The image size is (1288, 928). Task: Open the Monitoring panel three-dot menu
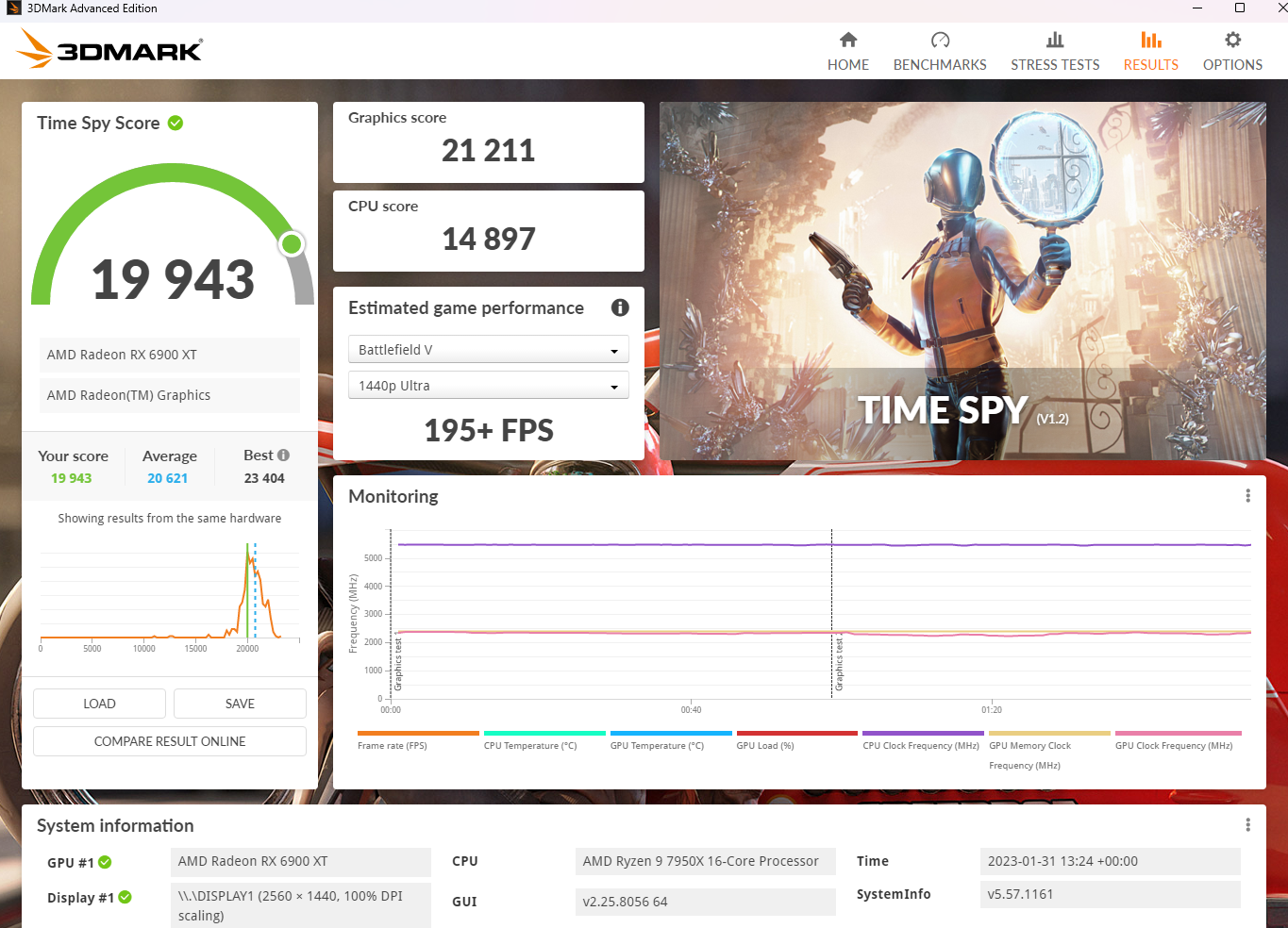pos(1247,496)
